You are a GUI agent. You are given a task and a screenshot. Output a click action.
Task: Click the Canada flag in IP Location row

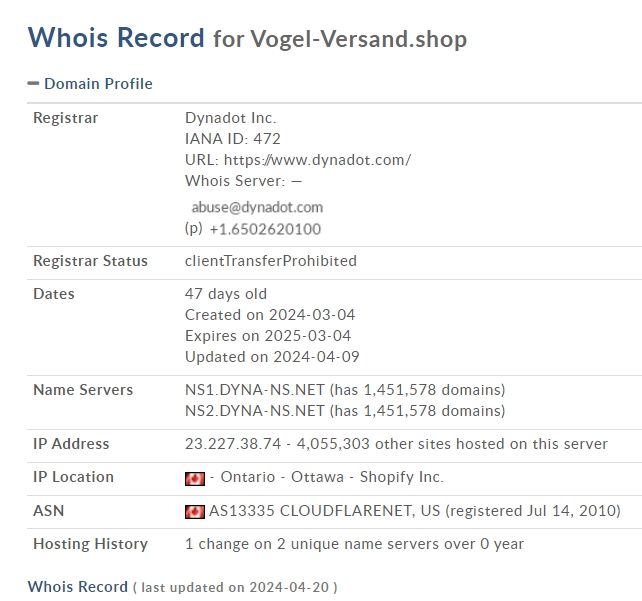(195, 479)
